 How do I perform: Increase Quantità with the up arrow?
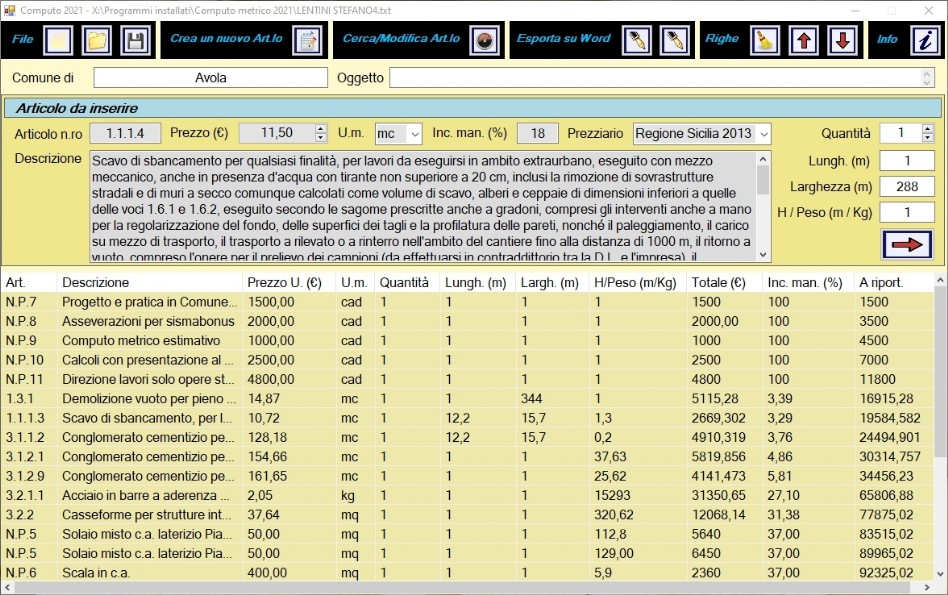(x=927, y=129)
